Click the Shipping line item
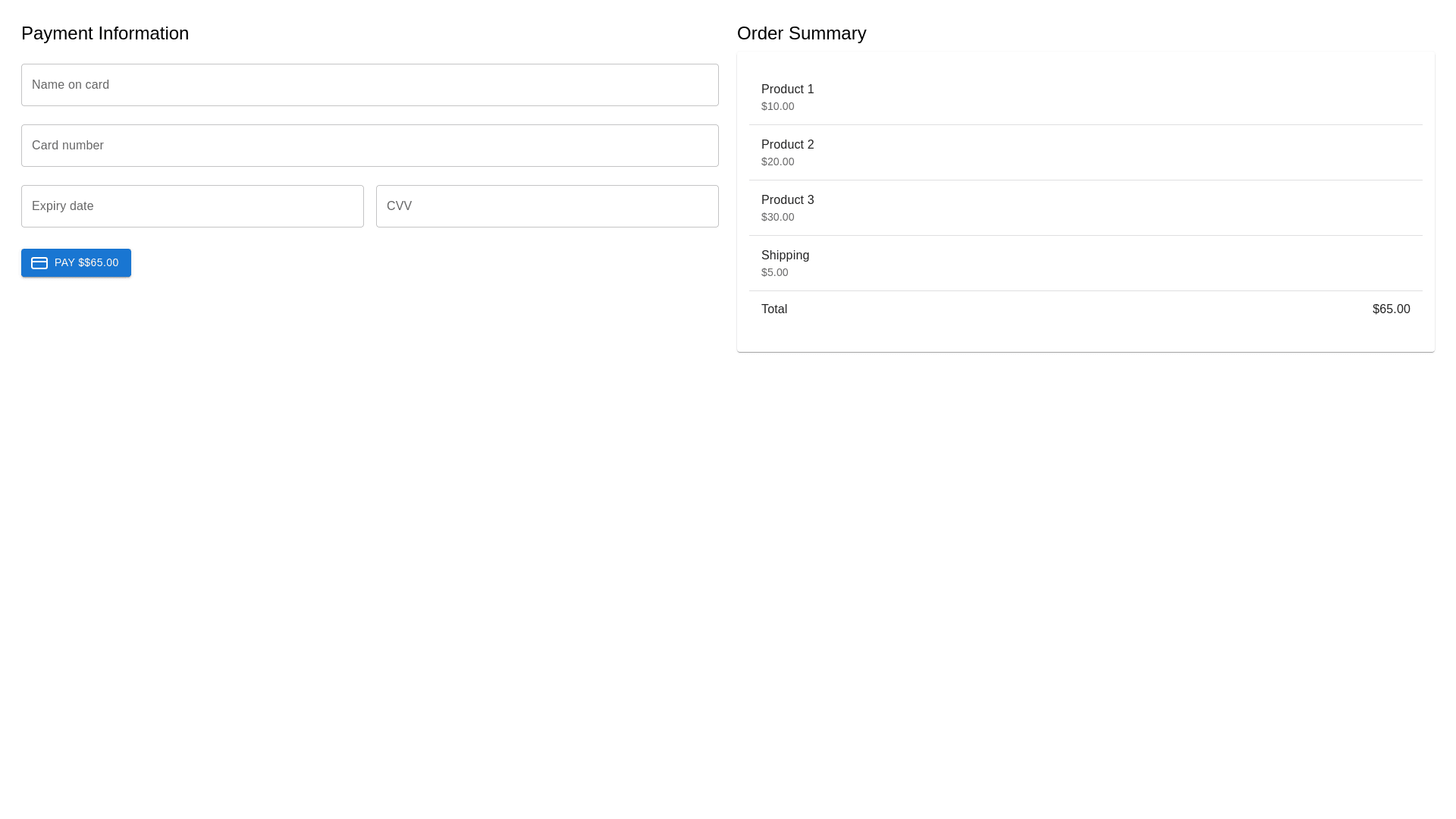The width and height of the screenshot is (1456, 819). coord(1084,263)
